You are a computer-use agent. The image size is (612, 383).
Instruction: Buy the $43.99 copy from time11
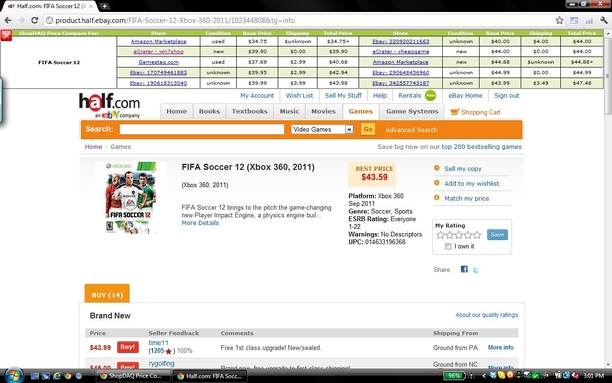click(x=128, y=347)
